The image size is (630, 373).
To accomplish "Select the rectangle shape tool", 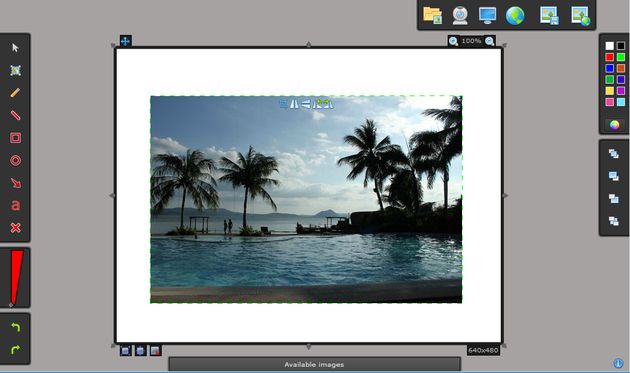I will [x=15, y=138].
